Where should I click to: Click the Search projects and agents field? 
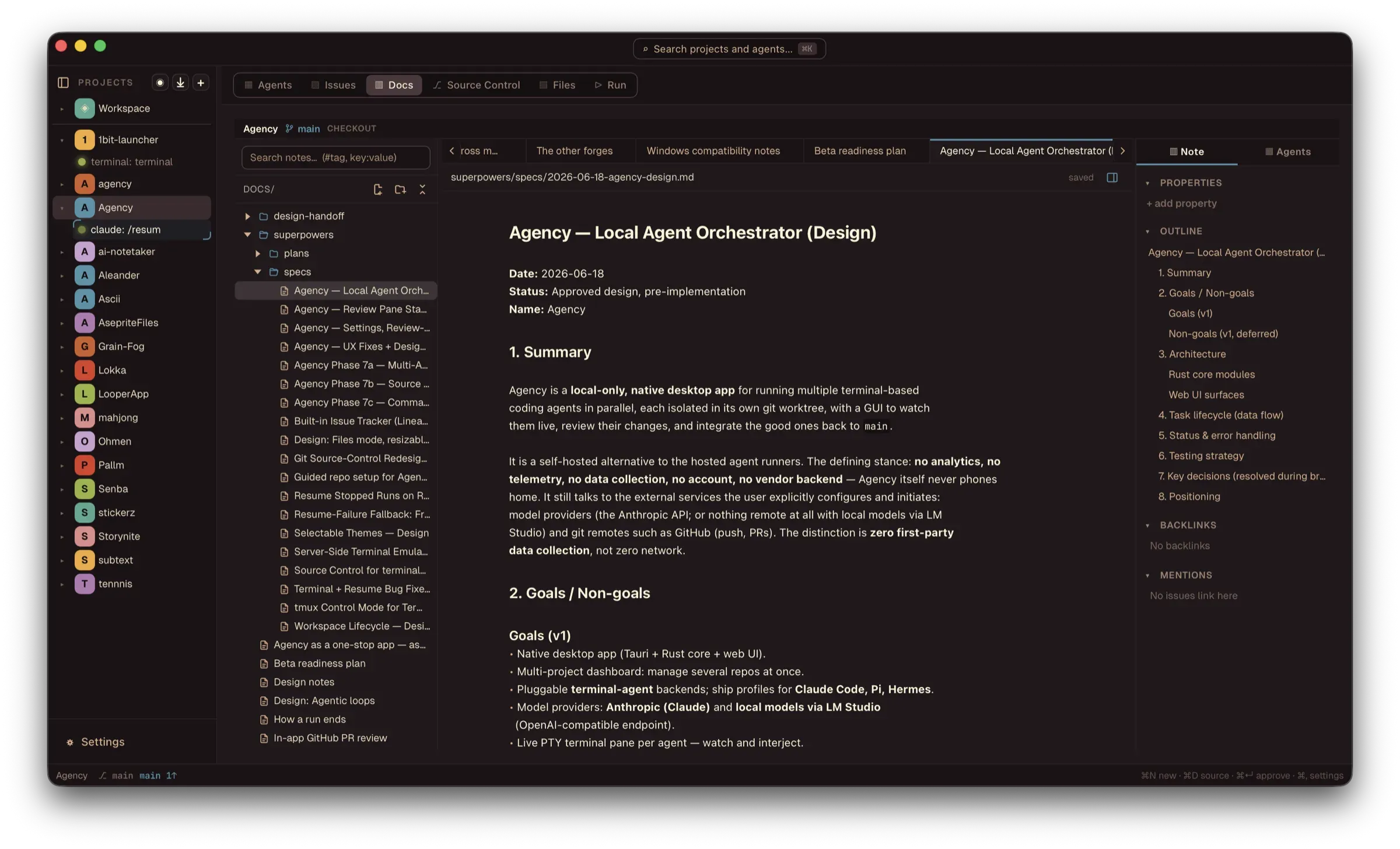tap(729, 49)
